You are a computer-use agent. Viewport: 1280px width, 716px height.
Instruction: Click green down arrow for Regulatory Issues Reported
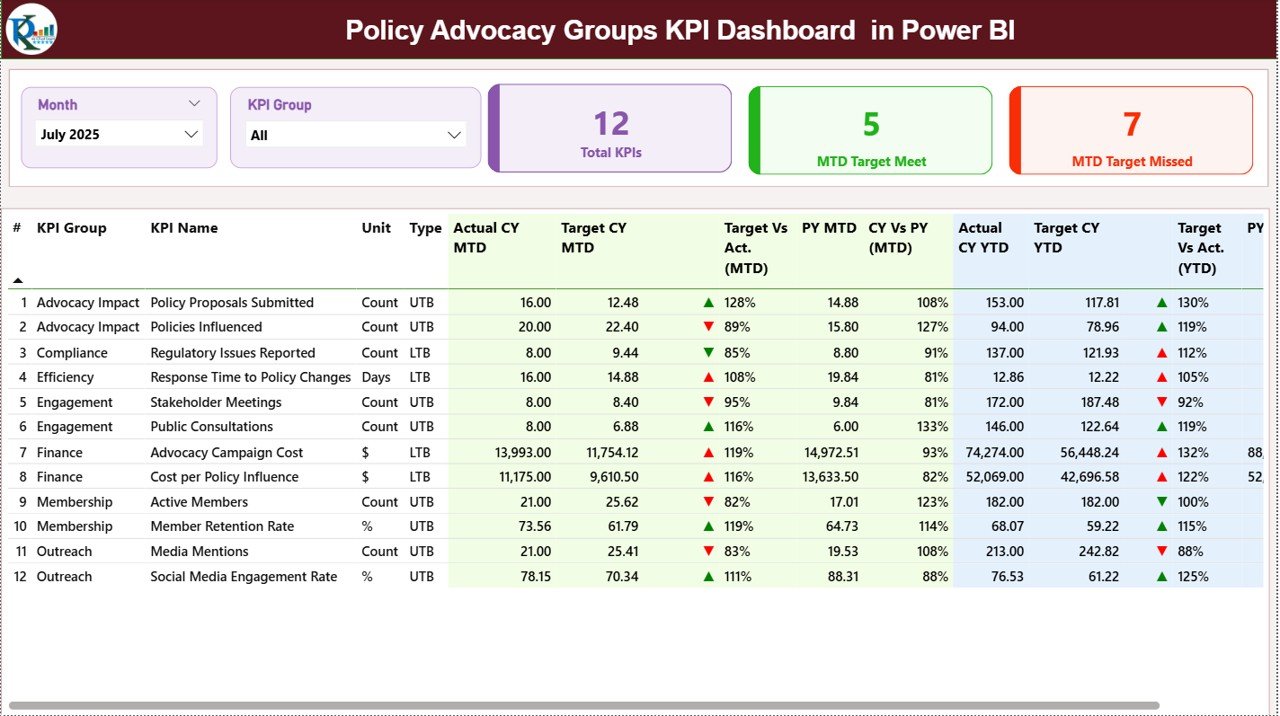pyautogui.click(x=709, y=353)
